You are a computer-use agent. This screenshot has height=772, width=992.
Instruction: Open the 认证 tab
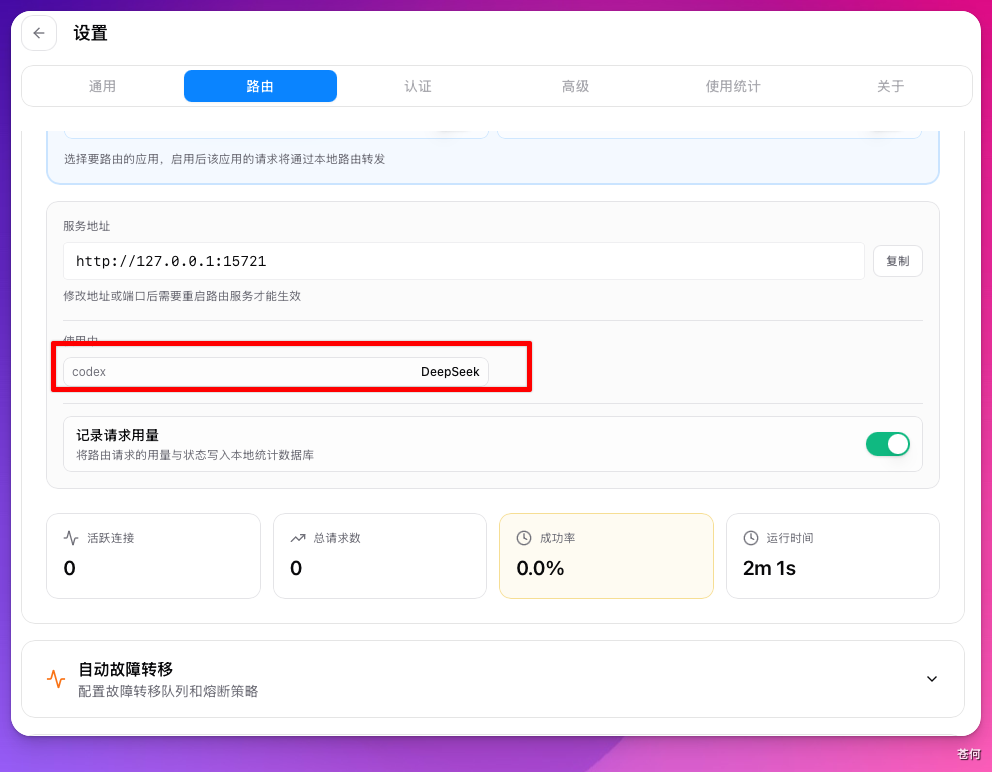[x=418, y=86]
